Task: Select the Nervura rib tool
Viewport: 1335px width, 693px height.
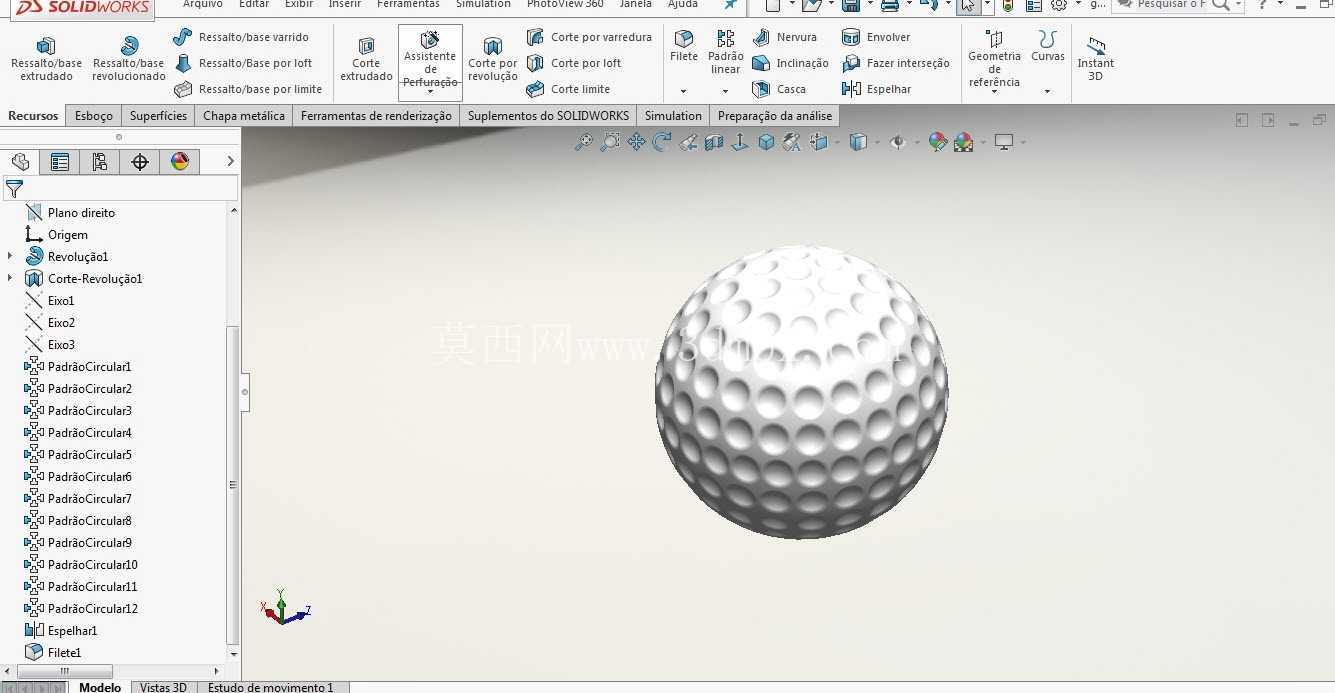Action: point(784,37)
